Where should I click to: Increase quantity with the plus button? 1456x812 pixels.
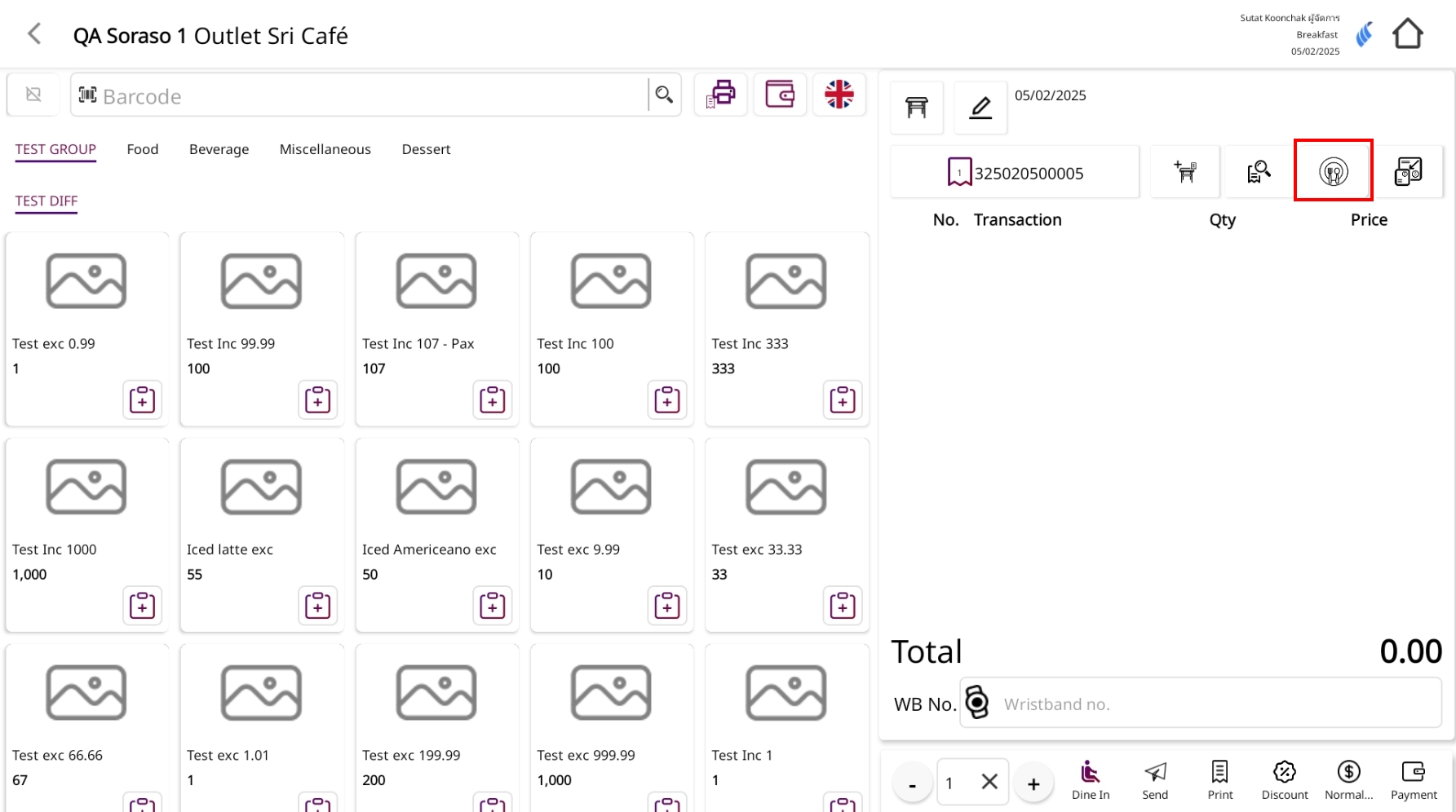1033,784
